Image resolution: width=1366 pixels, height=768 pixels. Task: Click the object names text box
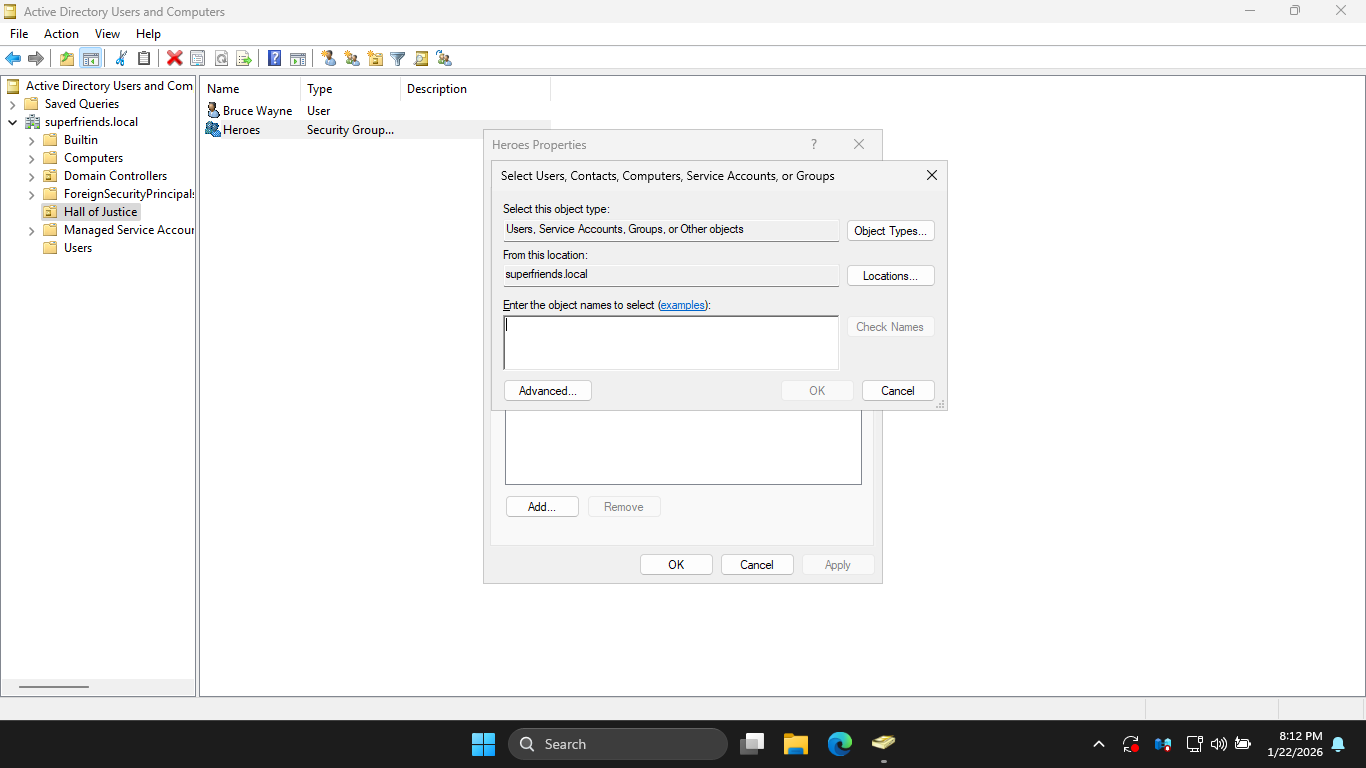pyautogui.click(x=670, y=343)
